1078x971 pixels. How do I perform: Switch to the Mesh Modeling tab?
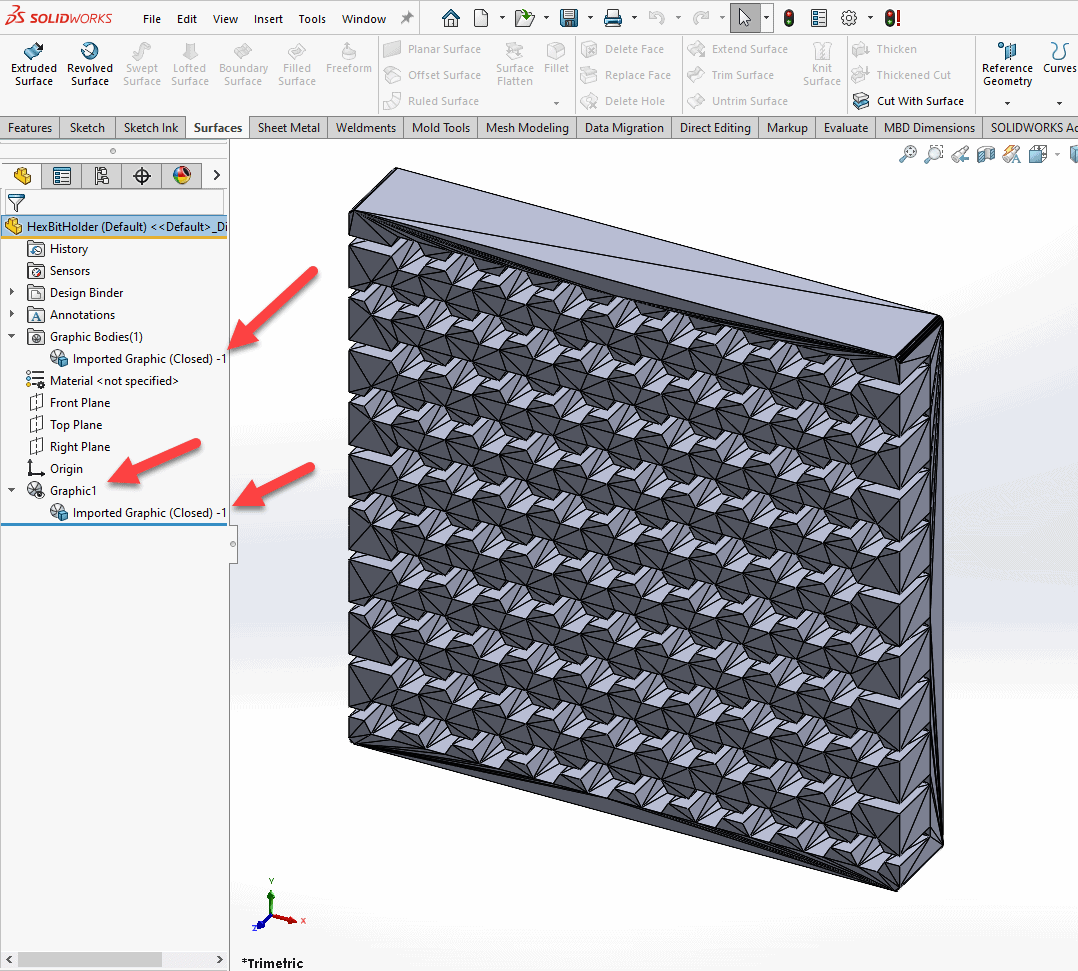[527, 128]
